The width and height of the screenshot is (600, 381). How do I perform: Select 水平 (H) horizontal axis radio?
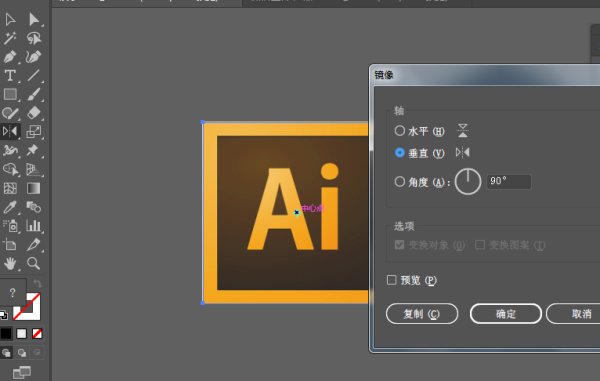pos(399,131)
